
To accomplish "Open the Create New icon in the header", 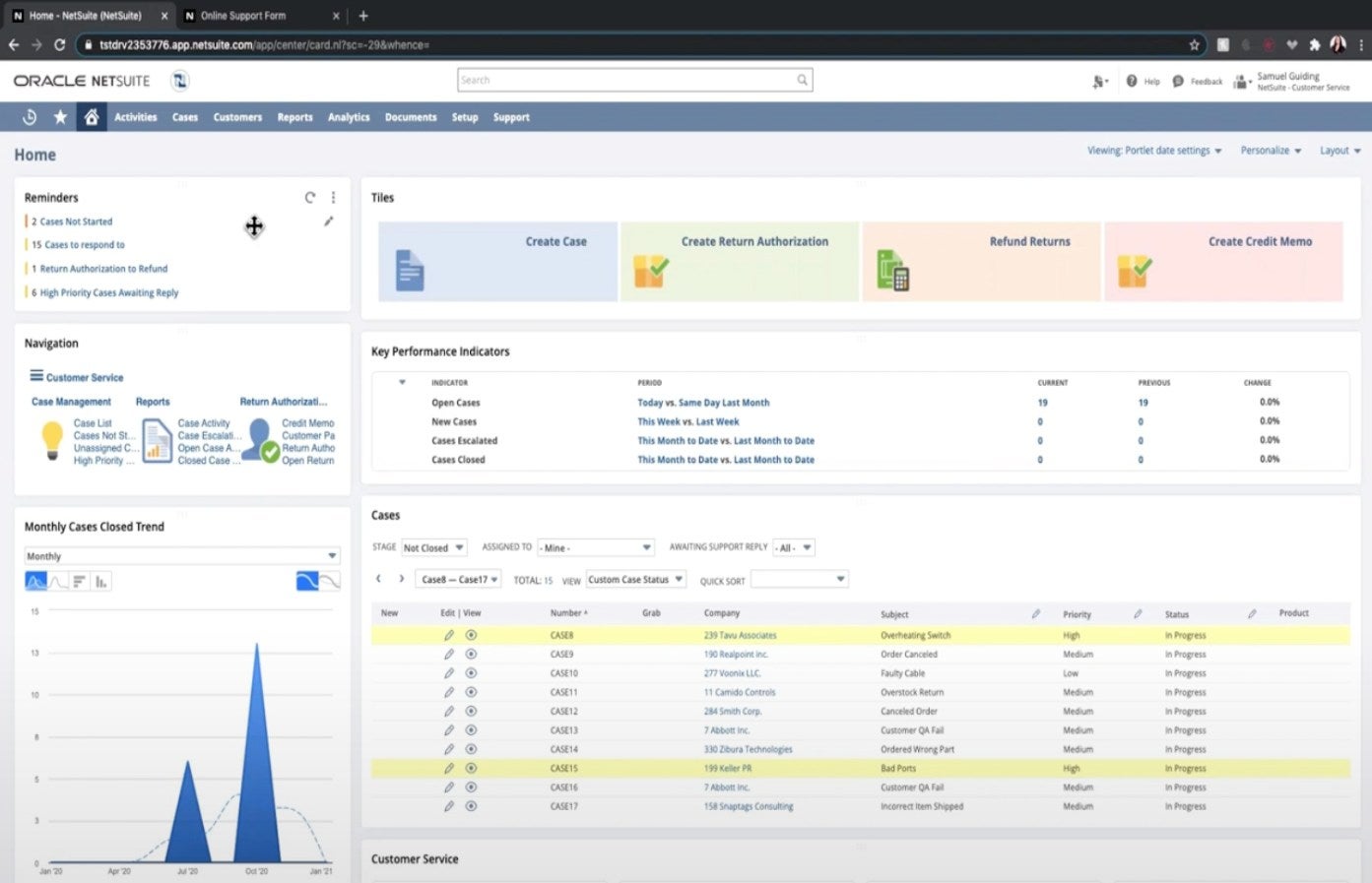I will click(x=1099, y=82).
